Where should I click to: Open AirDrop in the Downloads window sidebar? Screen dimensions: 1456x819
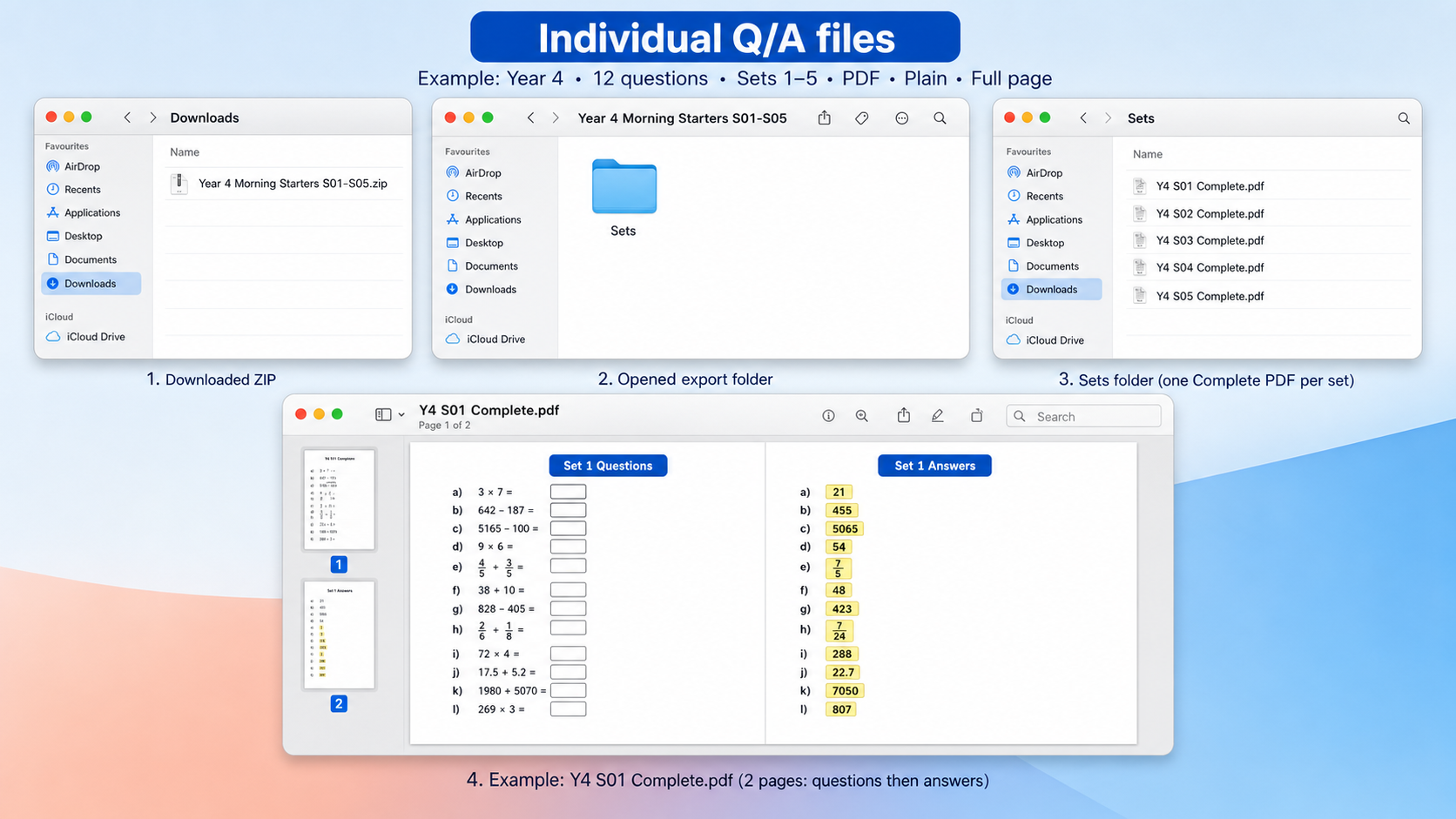(73, 166)
